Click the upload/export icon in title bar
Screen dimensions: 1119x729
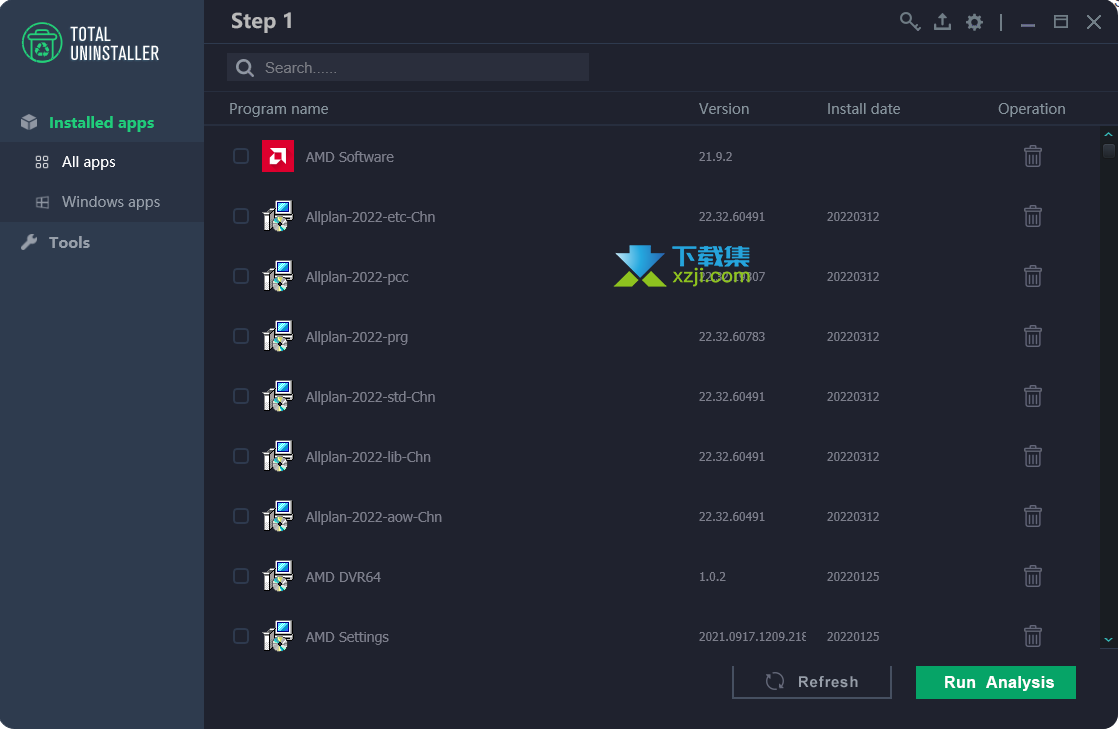(x=942, y=21)
